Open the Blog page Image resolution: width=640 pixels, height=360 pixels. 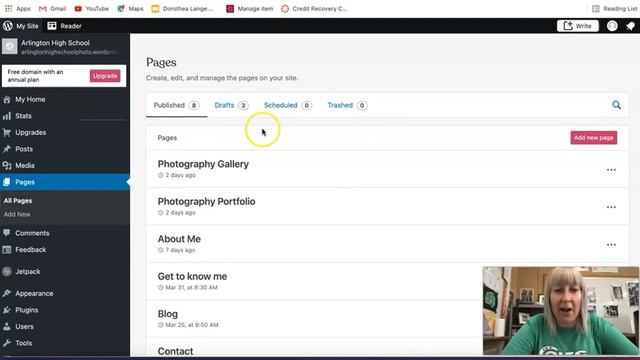pyautogui.click(x=168, y=314)
